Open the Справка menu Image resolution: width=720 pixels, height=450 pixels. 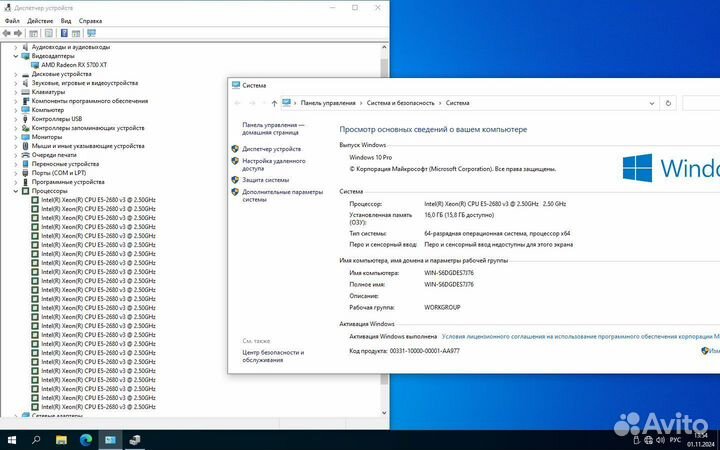(90, 21)
